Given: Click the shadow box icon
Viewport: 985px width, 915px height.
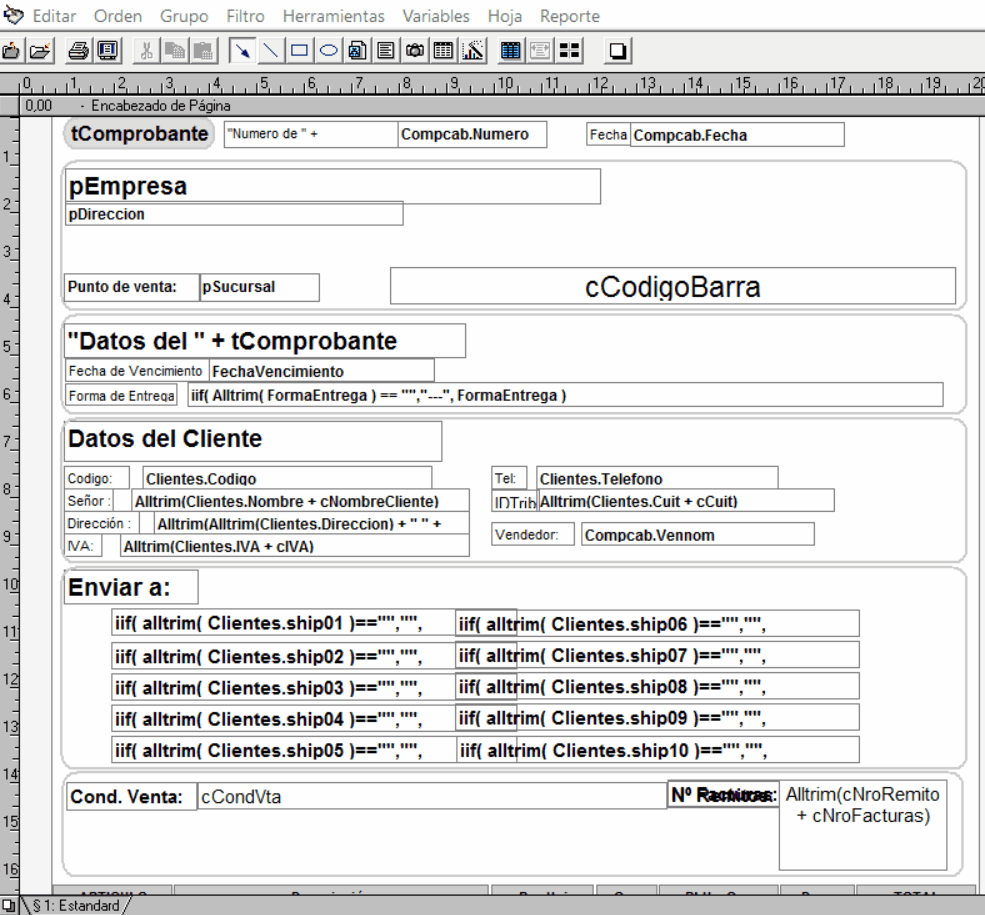Looking at the screenshot, I should point(618,51).
